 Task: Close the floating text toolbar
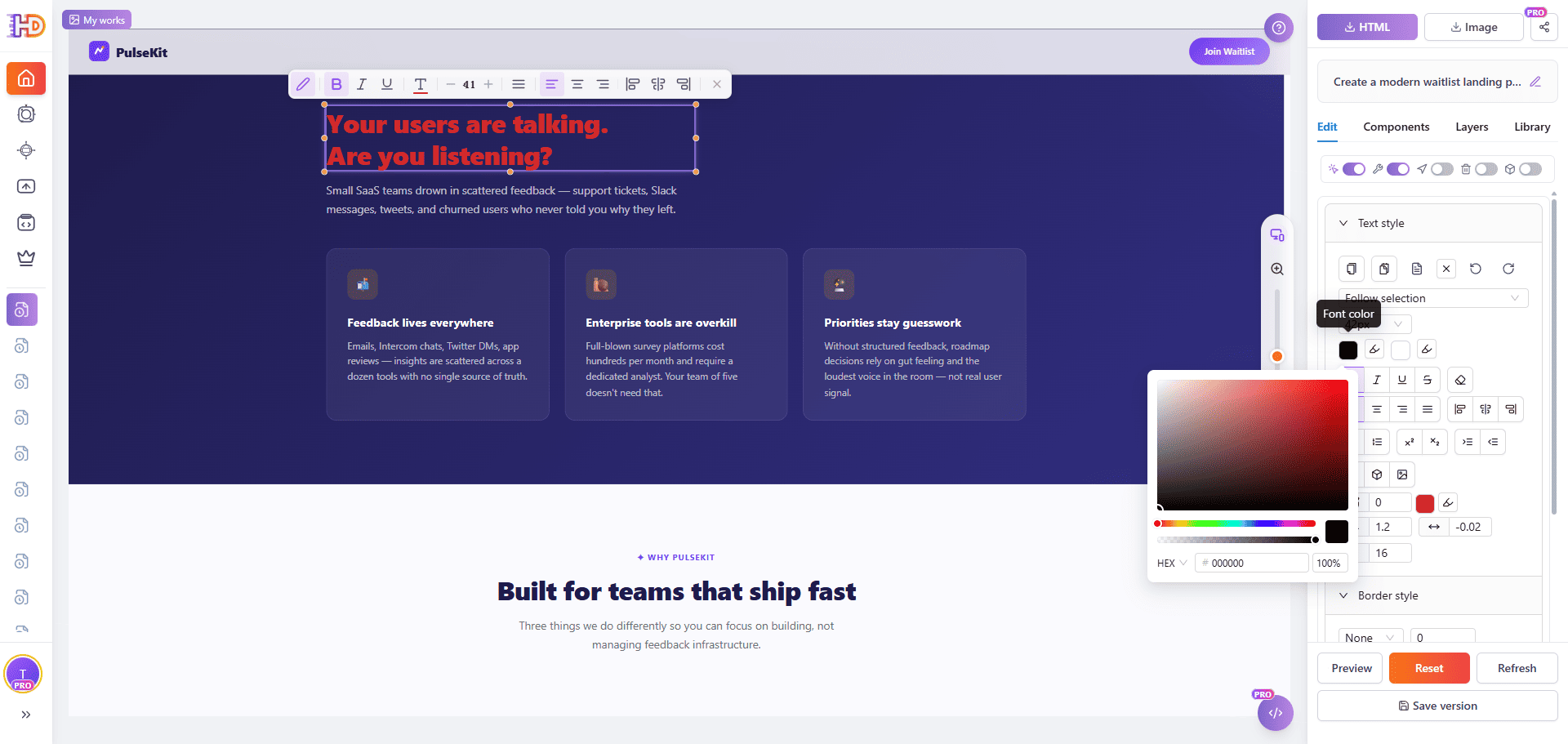click(x=716, y=84)
